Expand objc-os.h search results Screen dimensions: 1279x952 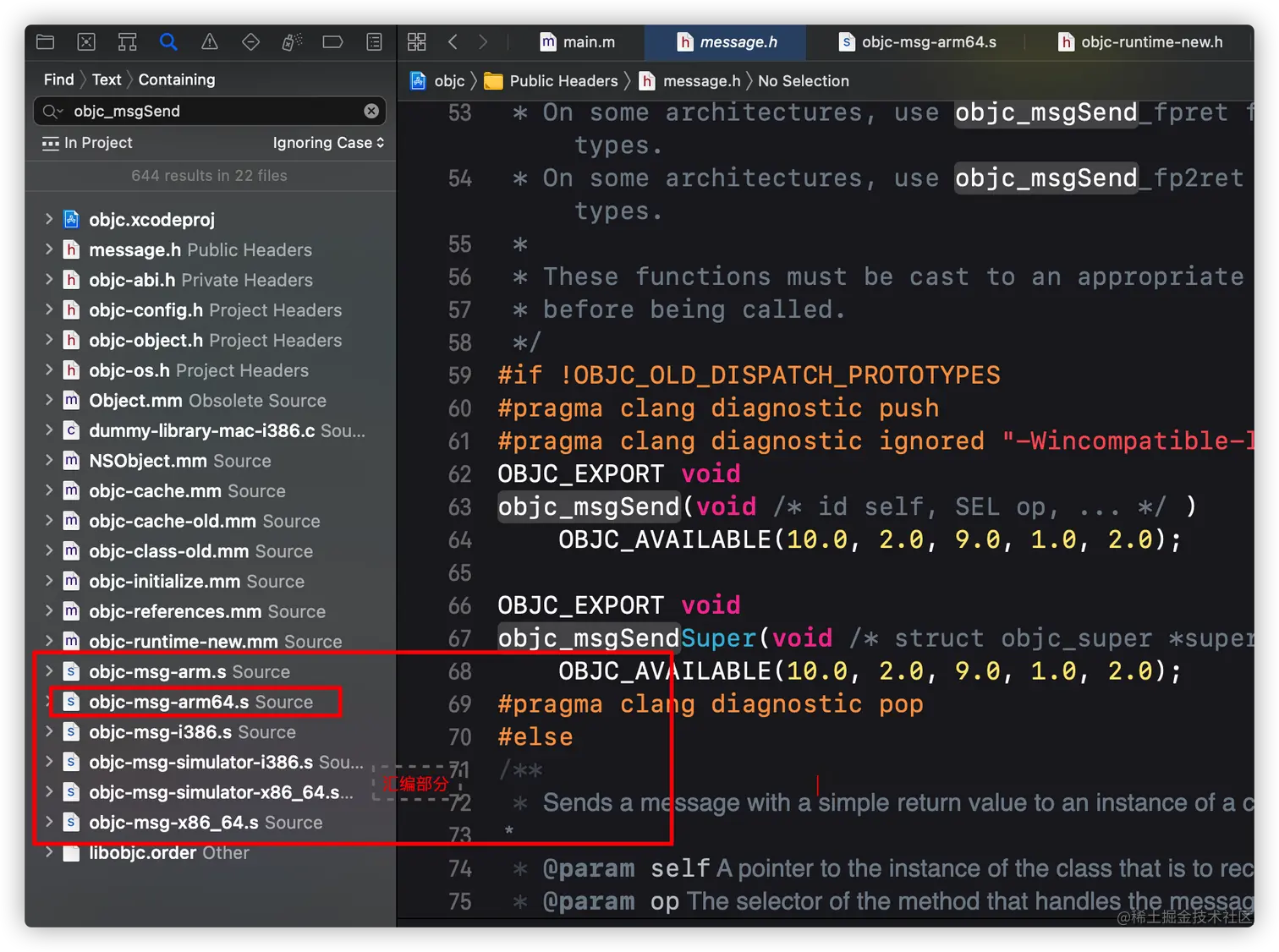coord(49,370)
